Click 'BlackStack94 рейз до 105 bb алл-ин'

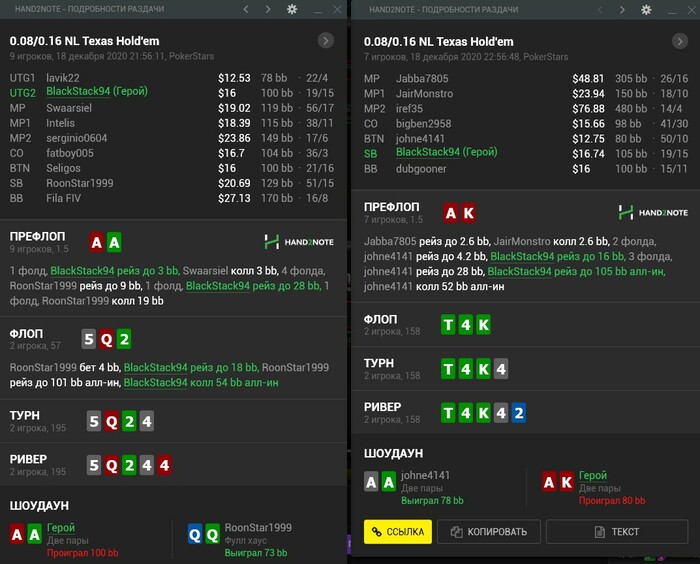pyautogui.click(x=576, y=271)
